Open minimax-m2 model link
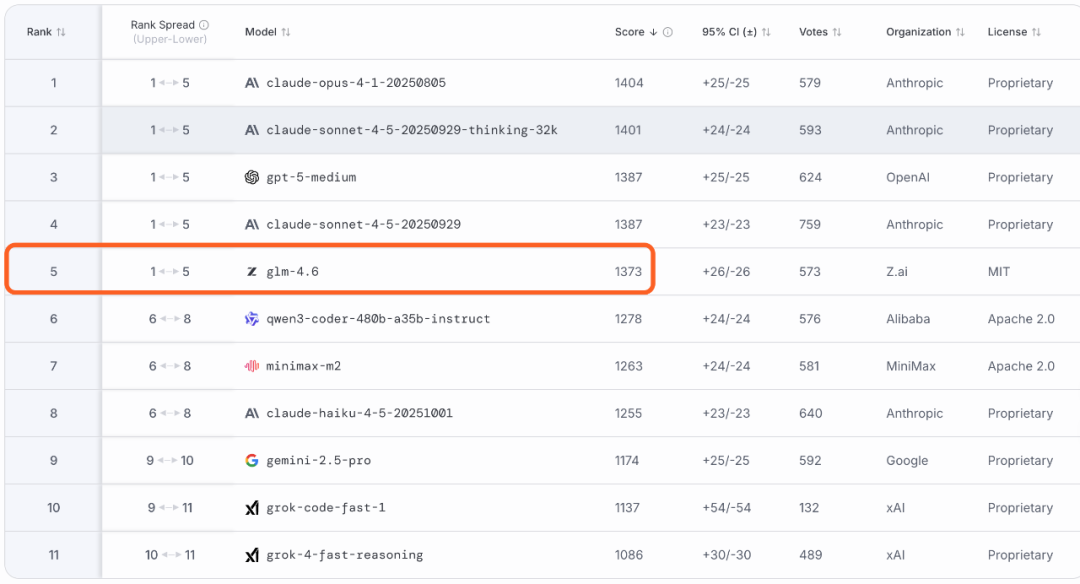The height and width of the screenshot is (584, 1080). point(304,366)
